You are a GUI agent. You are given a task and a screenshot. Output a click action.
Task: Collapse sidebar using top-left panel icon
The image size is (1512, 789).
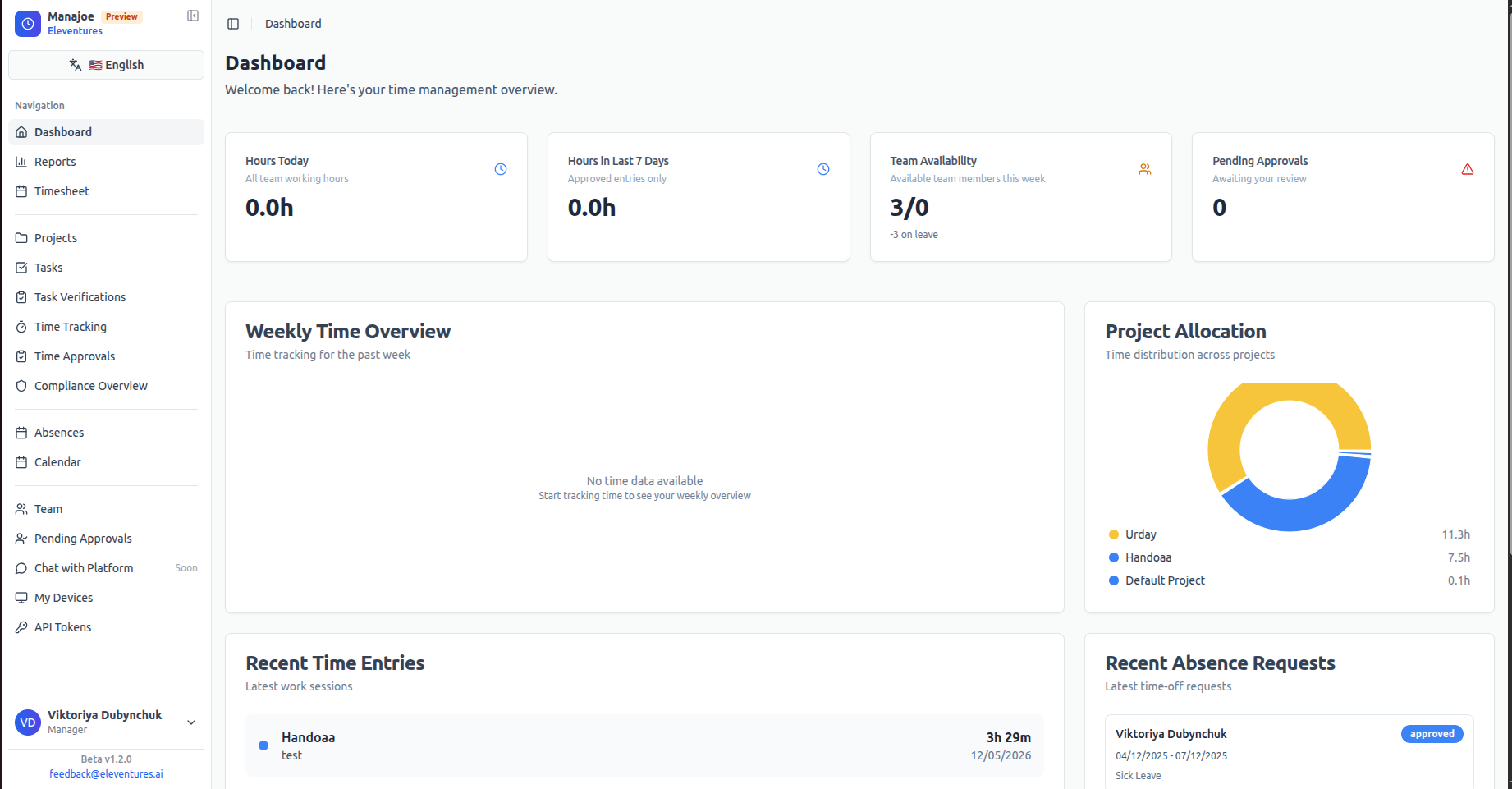click(x=193, y=16)
